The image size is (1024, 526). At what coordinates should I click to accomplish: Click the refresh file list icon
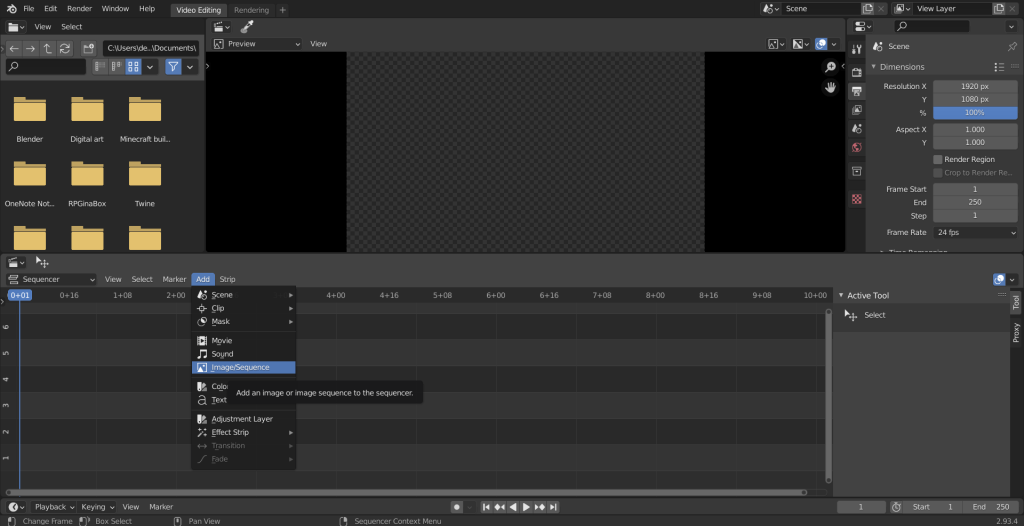click(x=66, y=48)
